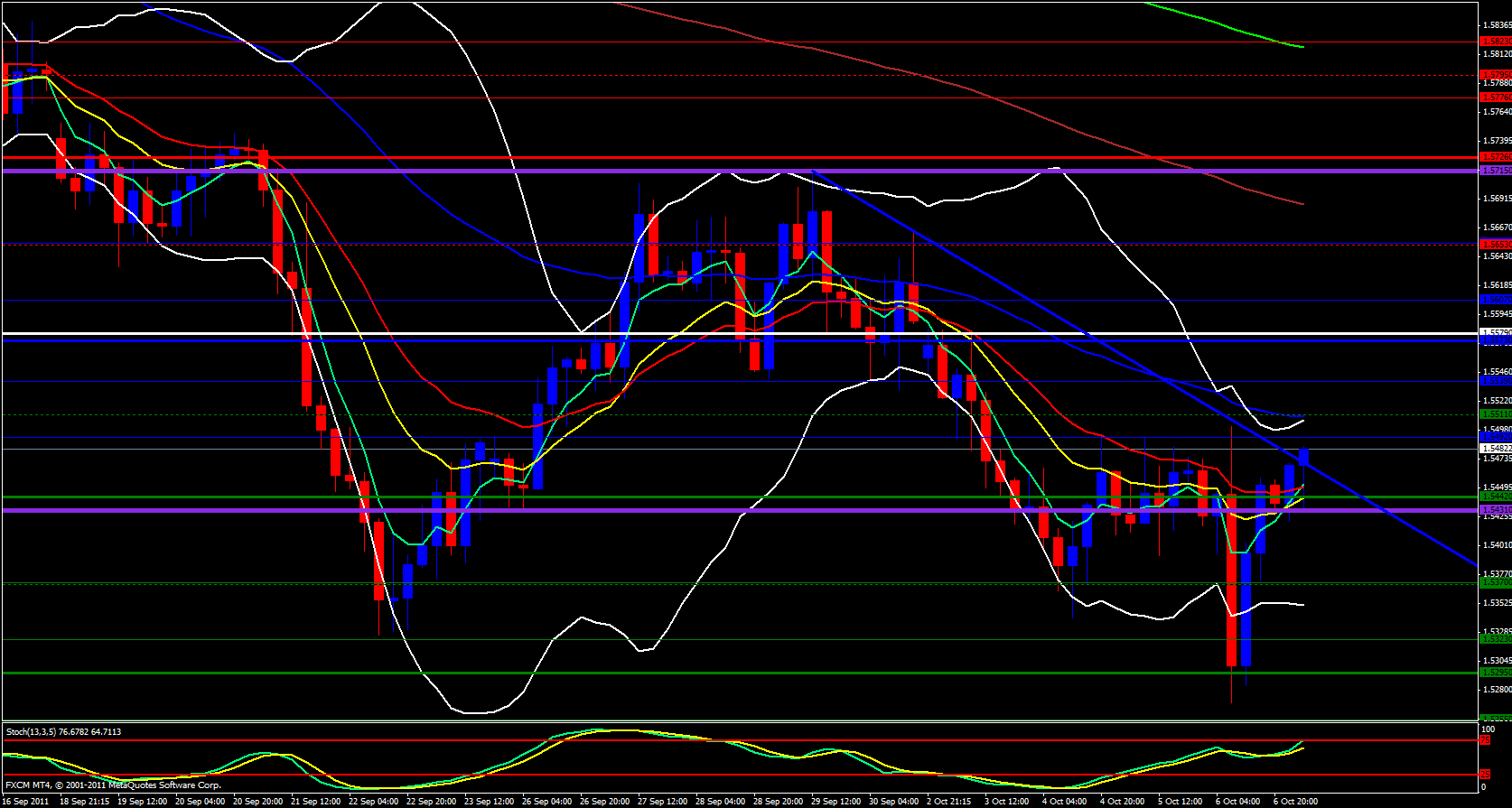
Task: Click the purple 1.54310 price level label
Action: pyautogui.click(x=1495, y=510)
